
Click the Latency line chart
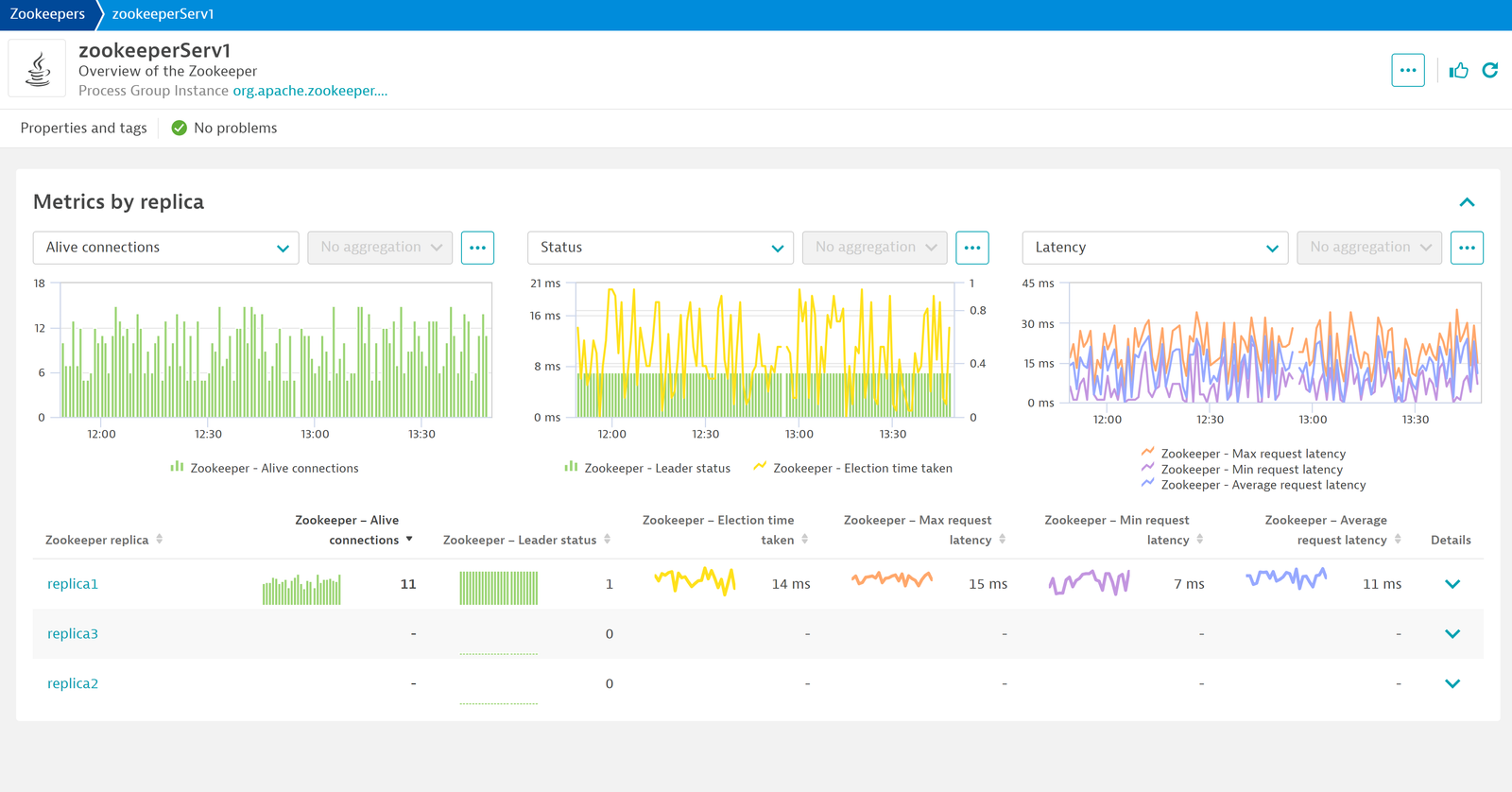pyautogui.click(x=1275, y=342)
